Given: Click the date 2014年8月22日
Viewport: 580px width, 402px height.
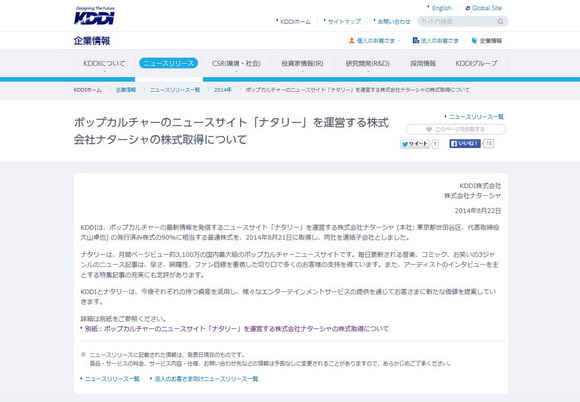Looking at the screenshot, I should point(478,211).
